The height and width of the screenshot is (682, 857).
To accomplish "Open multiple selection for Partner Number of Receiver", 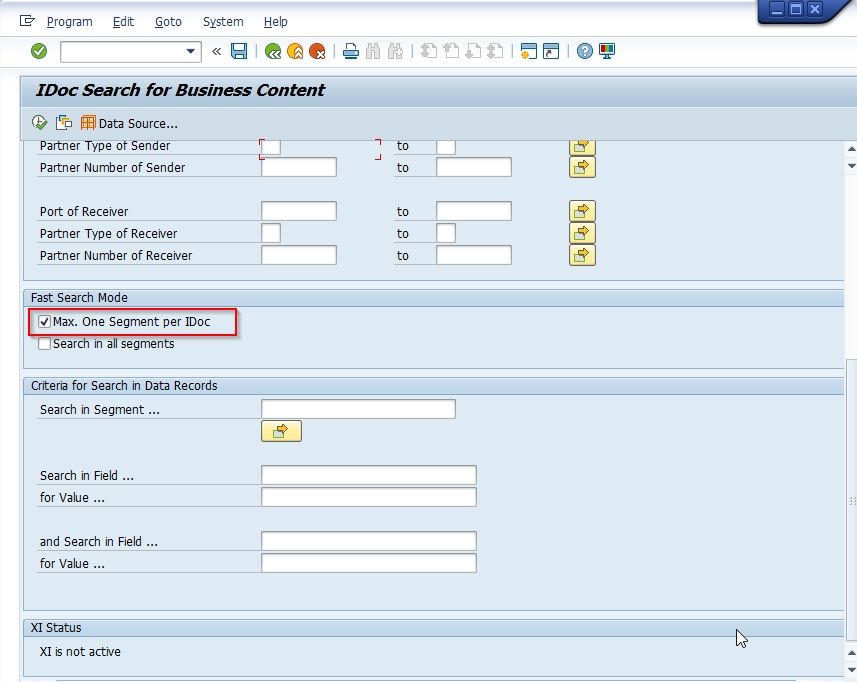I will click(x=582, y=255).
